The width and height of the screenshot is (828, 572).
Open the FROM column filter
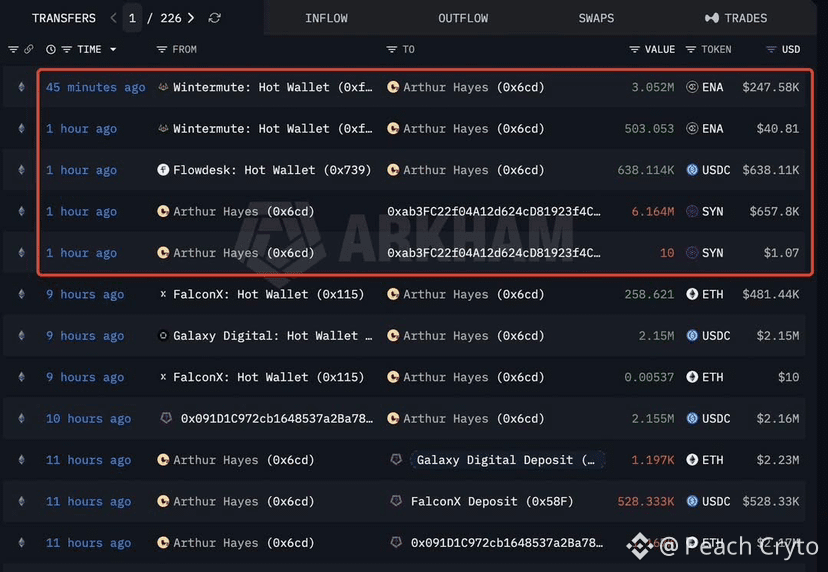(x=162, y=49)
